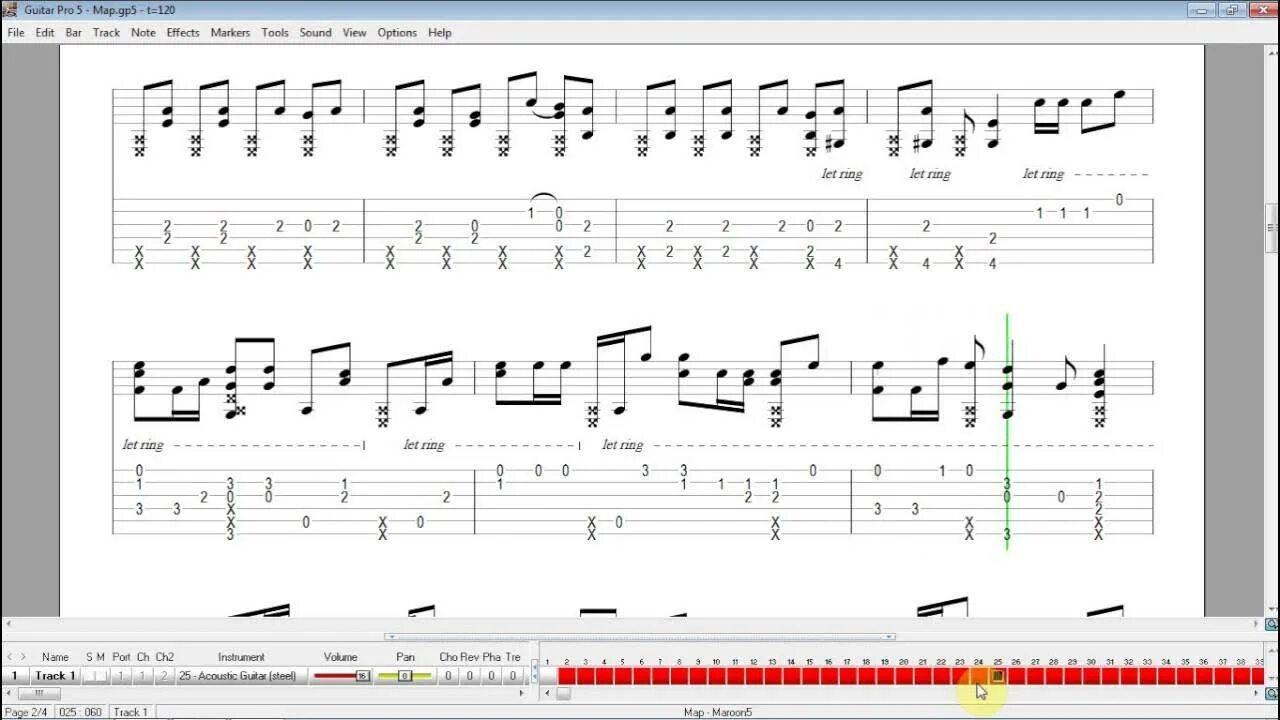This screenshot has width=1280, height=720.
Task: Click the magnifier icon beside measure overview scrollbar
Action: pyautogui.click(x=1271, y=693)
